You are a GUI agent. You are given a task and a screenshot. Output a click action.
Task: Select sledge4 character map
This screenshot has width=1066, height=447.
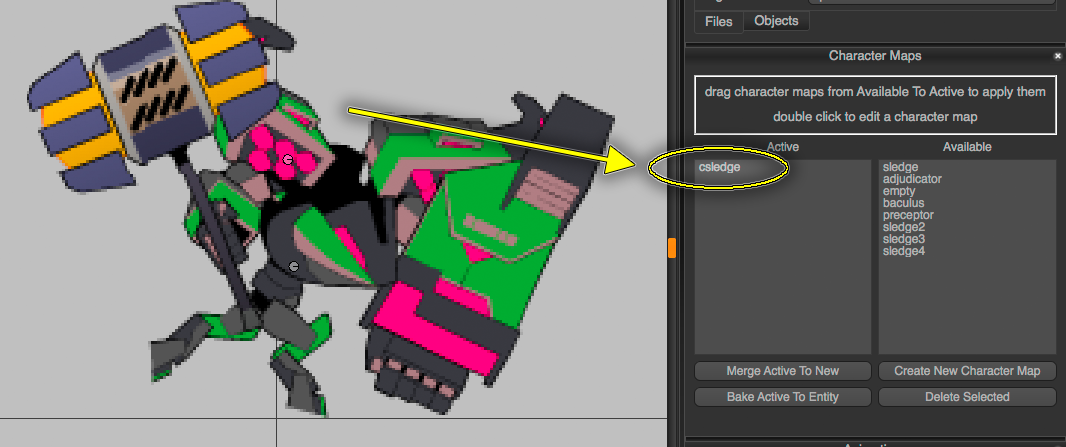(x=903, y=251)
